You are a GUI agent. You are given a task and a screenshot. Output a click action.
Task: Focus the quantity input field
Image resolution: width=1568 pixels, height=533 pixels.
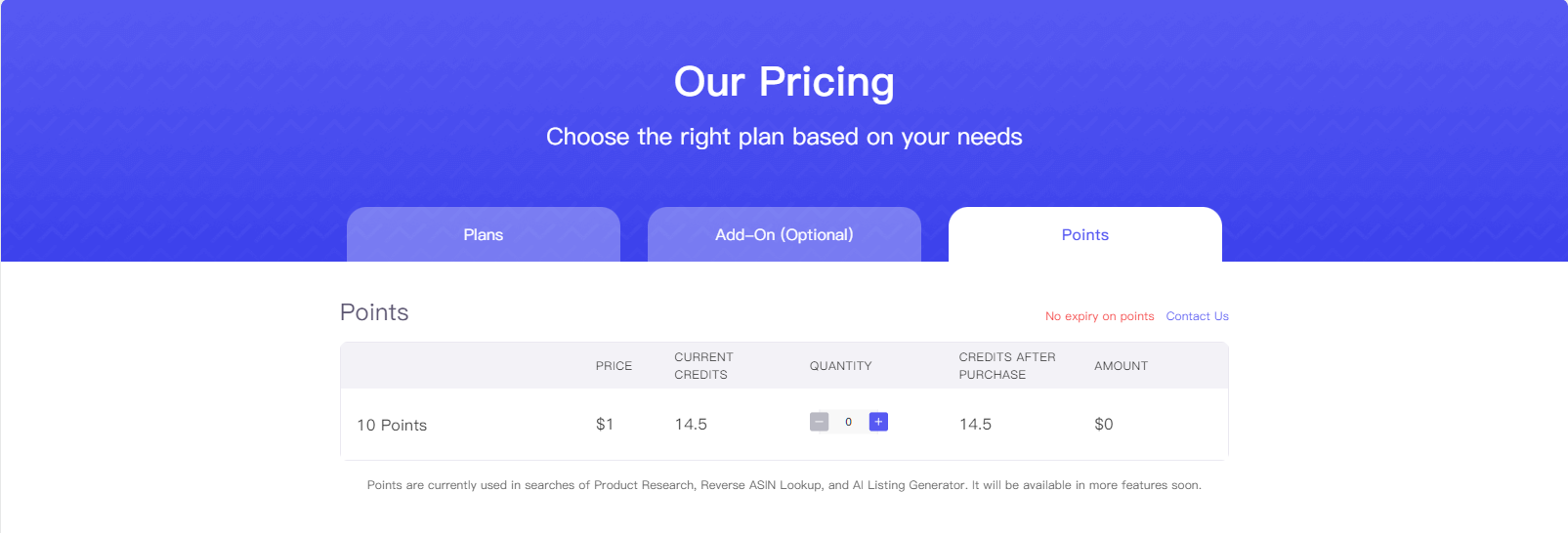tap(849, 422)
